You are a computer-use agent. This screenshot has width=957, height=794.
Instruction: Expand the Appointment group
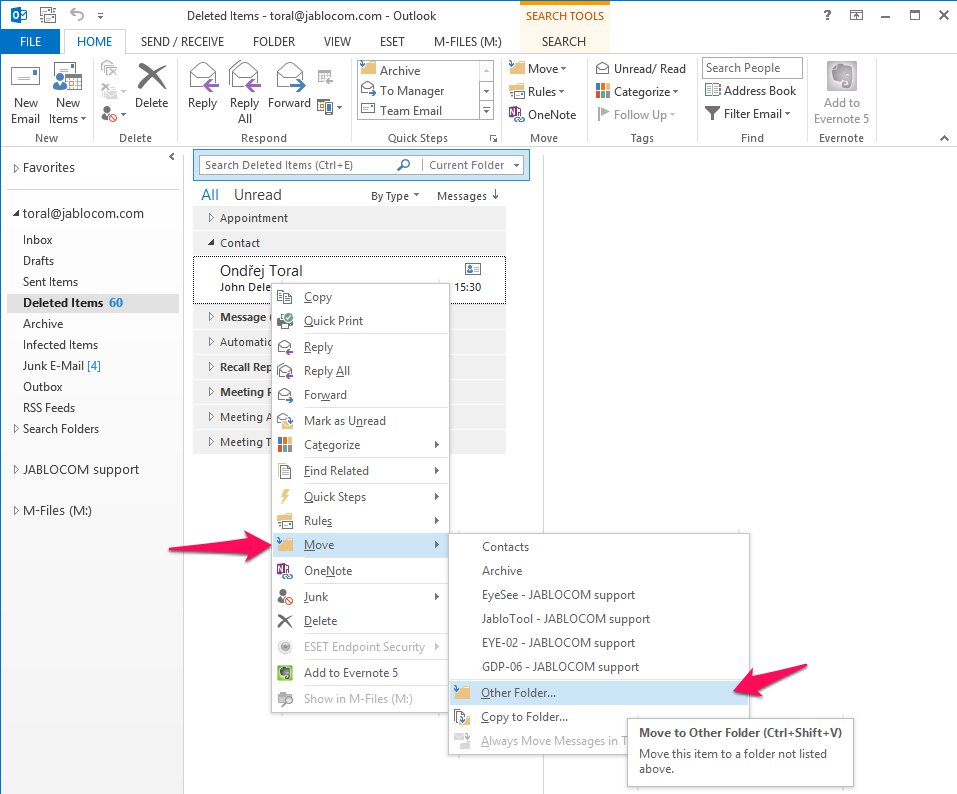click(x=211, y=218)
